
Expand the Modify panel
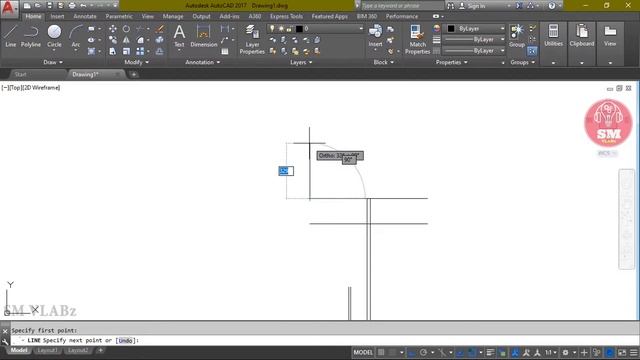point(136,62)
